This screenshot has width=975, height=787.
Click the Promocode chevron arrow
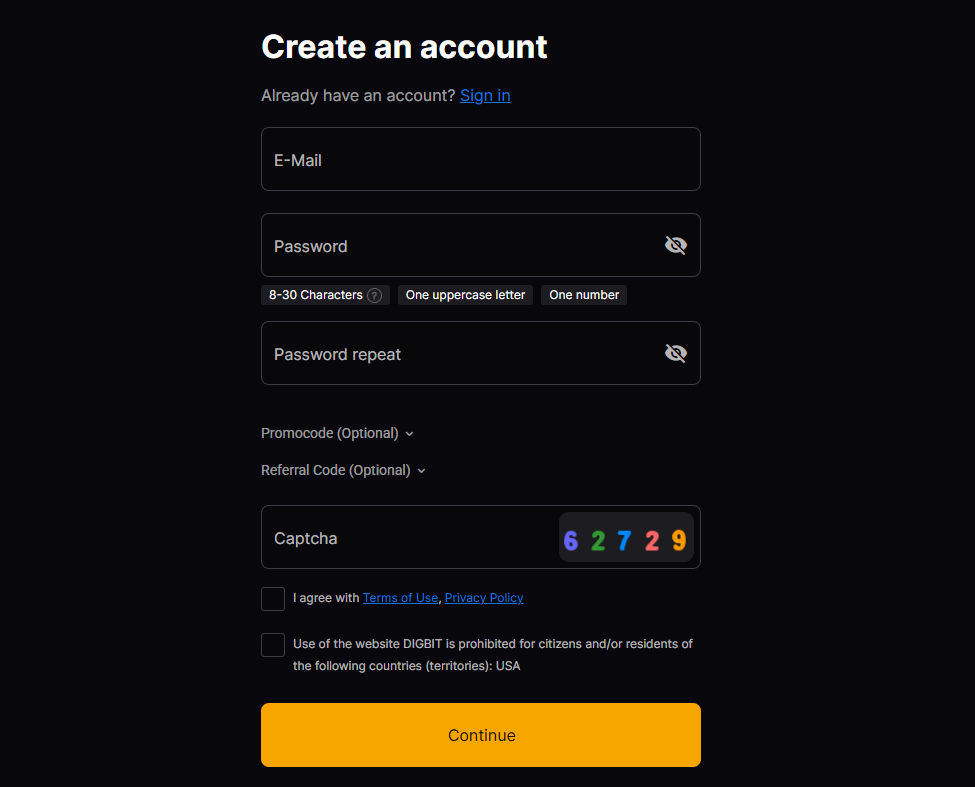[x=410, y=434]
